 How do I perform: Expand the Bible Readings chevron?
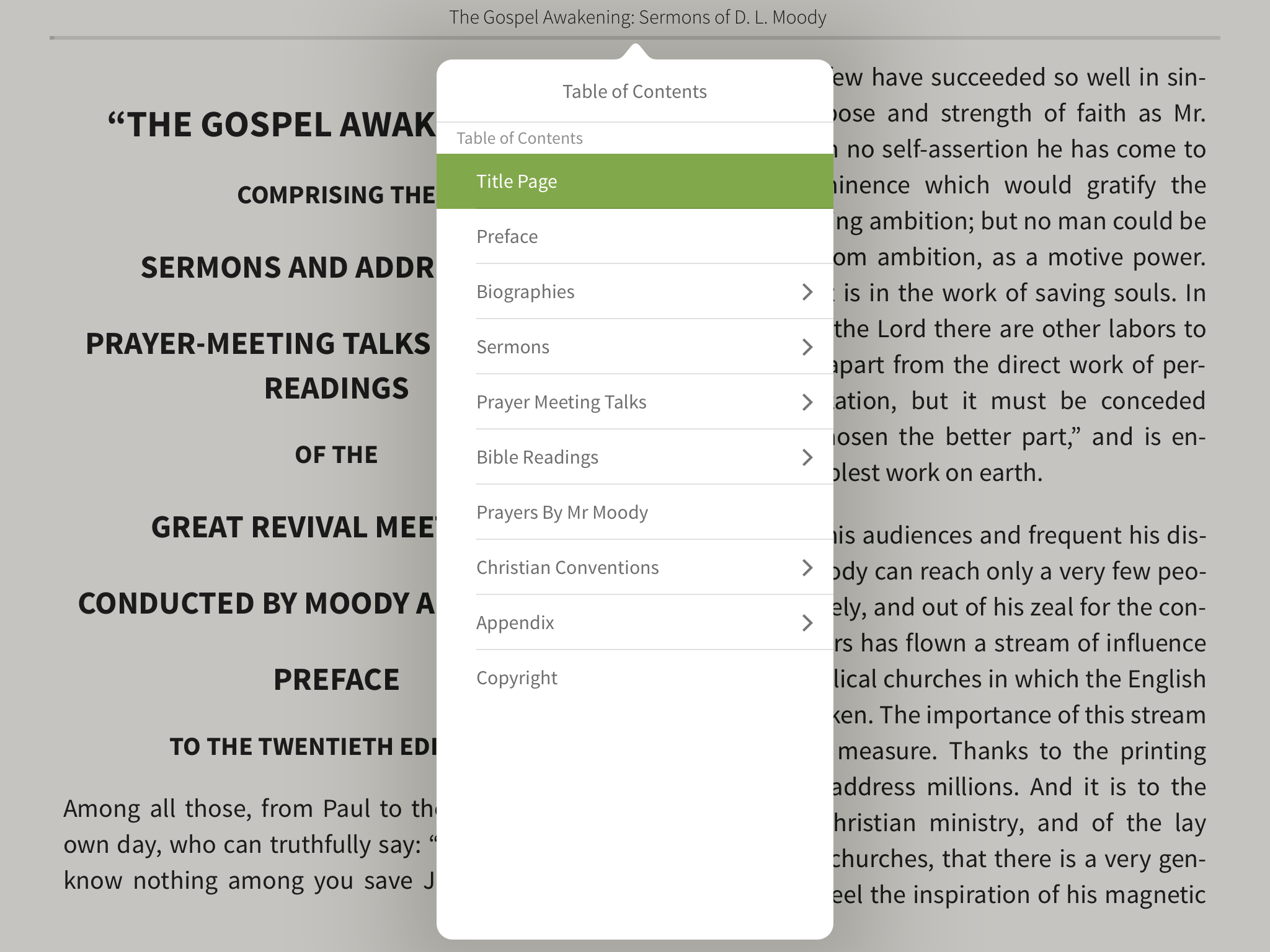807,457
